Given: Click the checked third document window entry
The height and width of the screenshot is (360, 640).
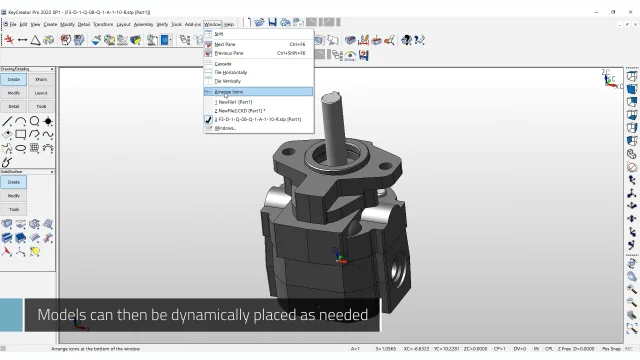Looking at the screenshot, I should (x=259, y=119).
